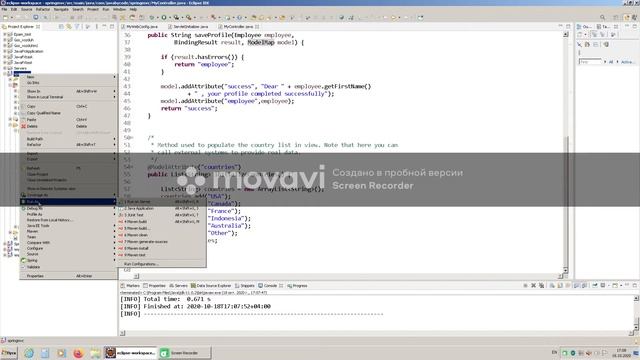Viewport: 640px width, 360px height.
Task: Open Screen Recorder taskbar button
Action: pos(185,353)
